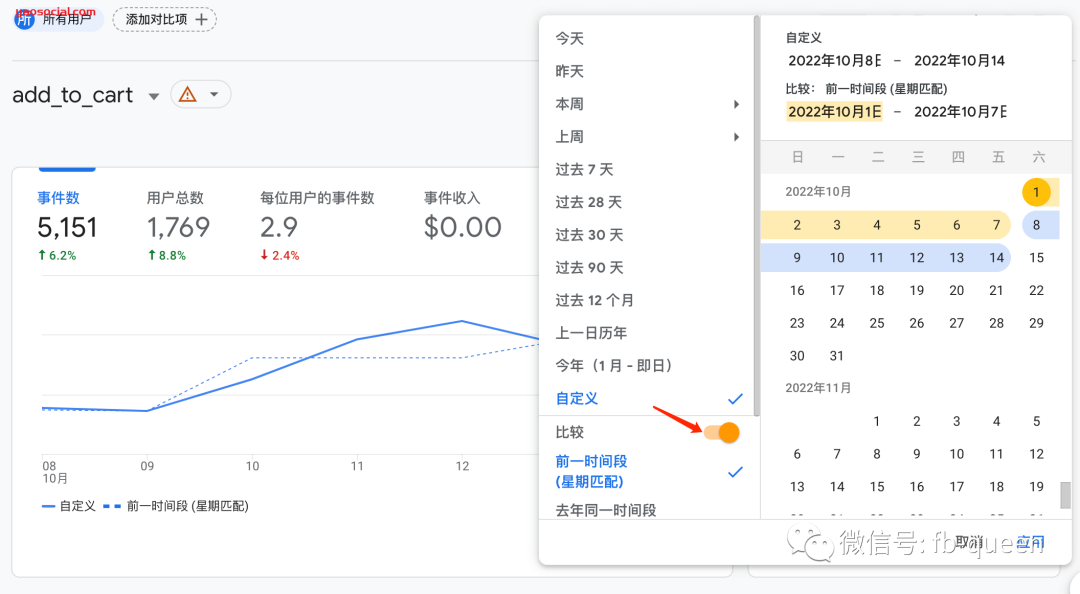This screenshot has width=1080, height=594.
Task: Click the checkmark beside 自定义
Action: [x=735, y=398]
